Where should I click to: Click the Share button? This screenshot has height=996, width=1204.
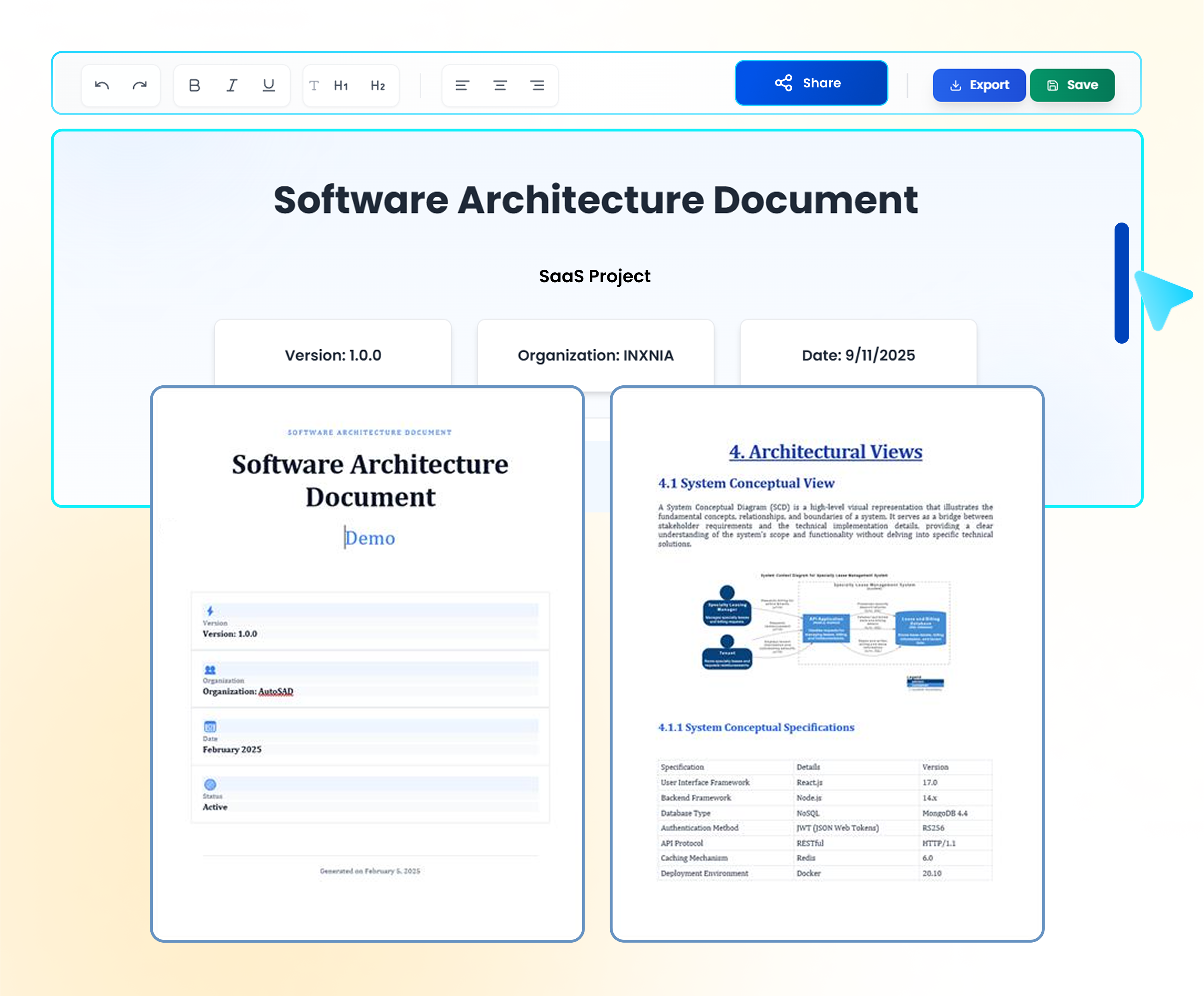(x=811, y=83)
